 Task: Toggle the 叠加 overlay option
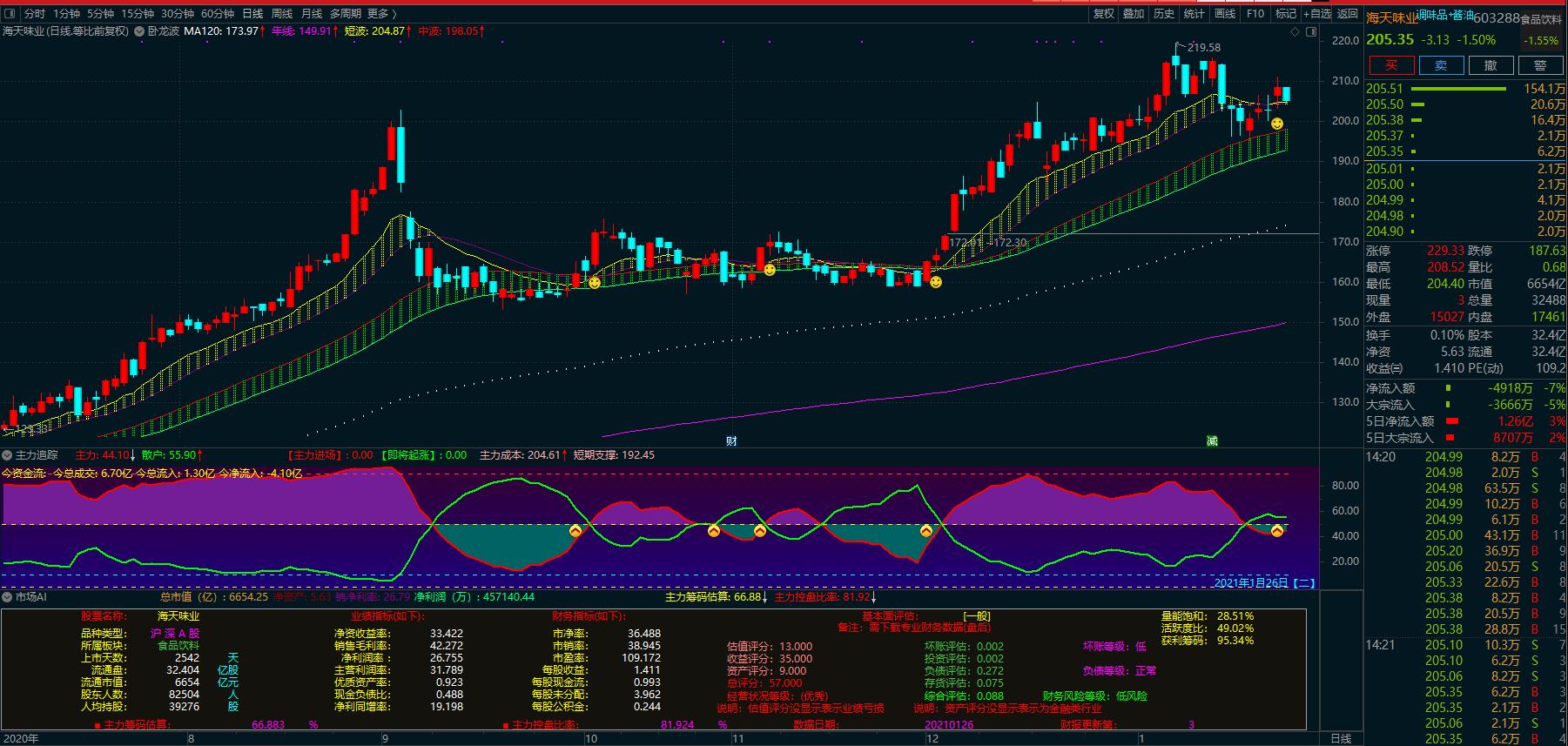coord(1134,14)
